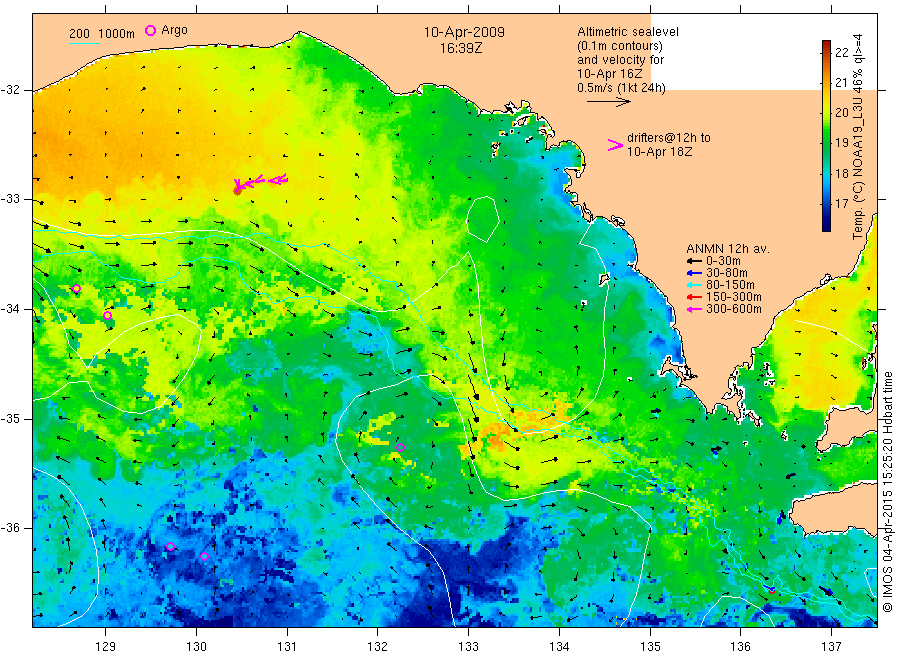This screenshot has height=660, width=900.
Task: Click the '0-30m' legend label
Action: pyautogui.click(x=723, y=261)
